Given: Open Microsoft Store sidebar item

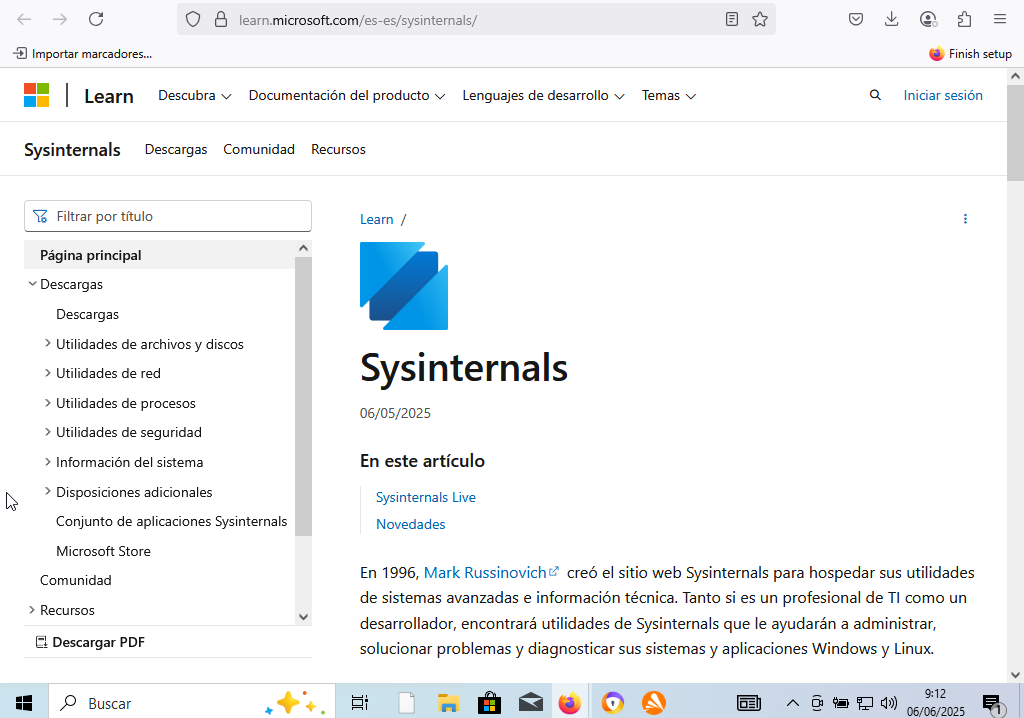Looking at the screenshot, I should [103, 551].
